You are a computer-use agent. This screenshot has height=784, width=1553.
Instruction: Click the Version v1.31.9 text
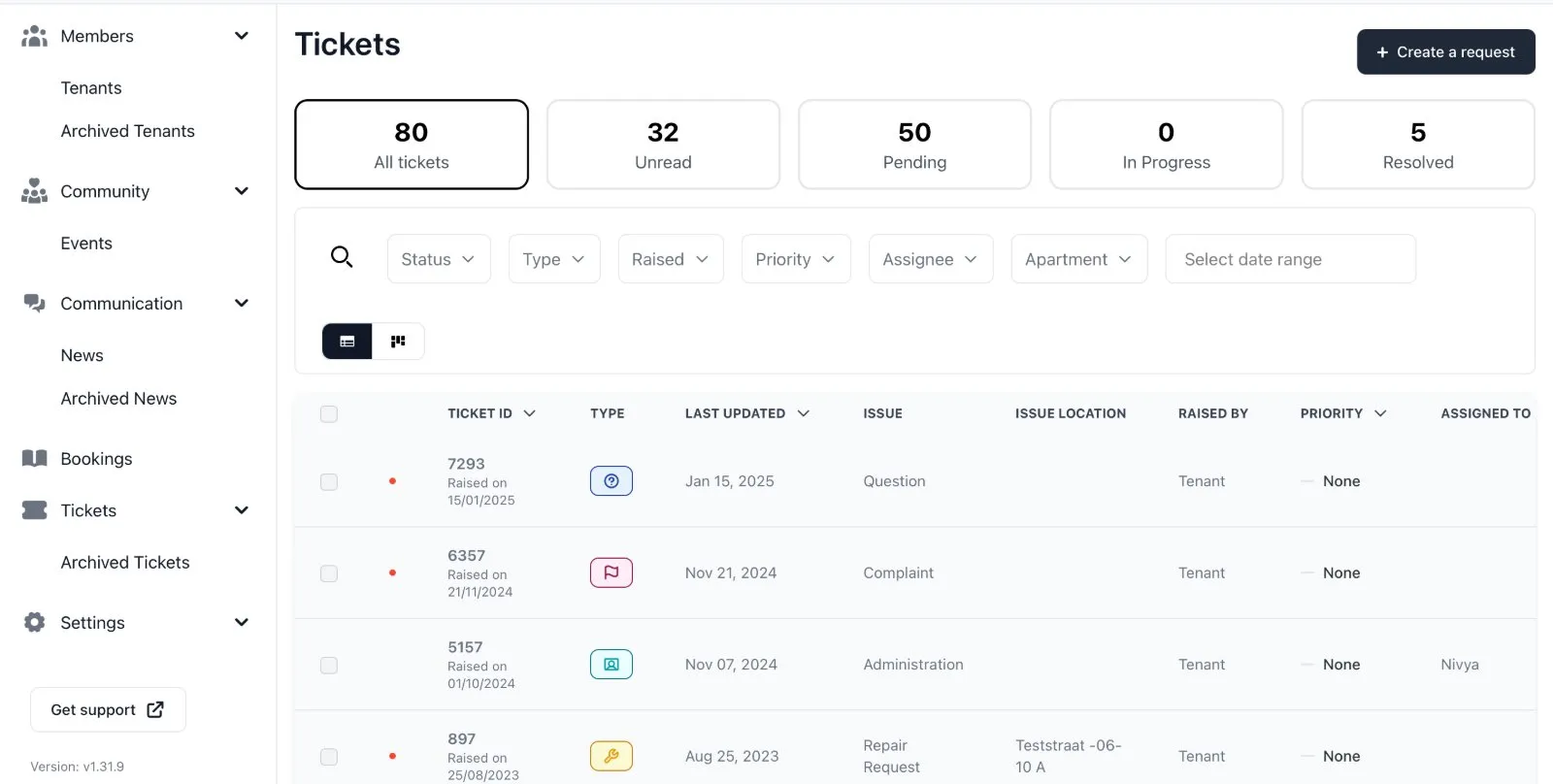(78, 767)
